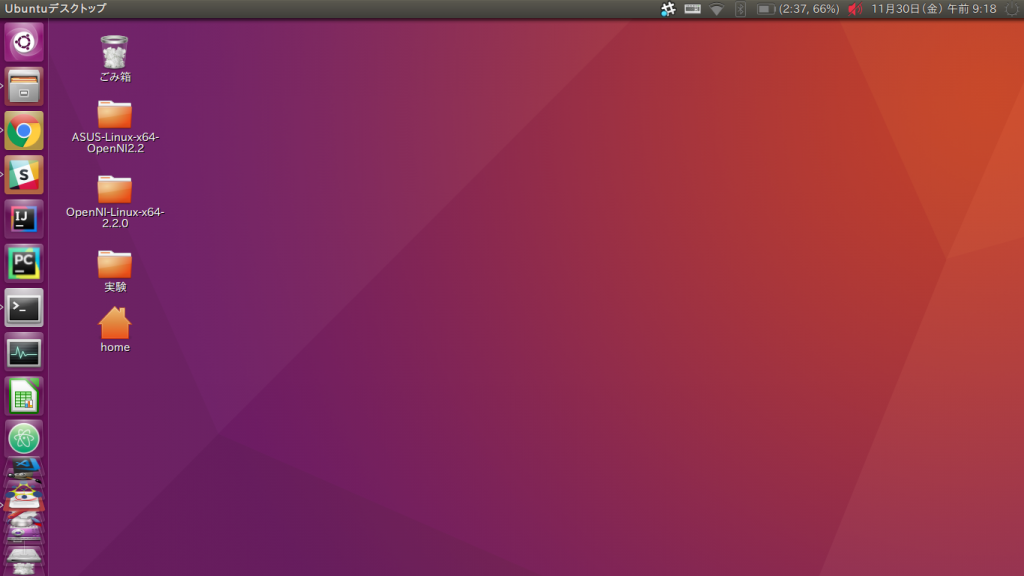Screen dimensions: 1024x576
Task: Click the date and time 午前 9:18
Action: 934,9
